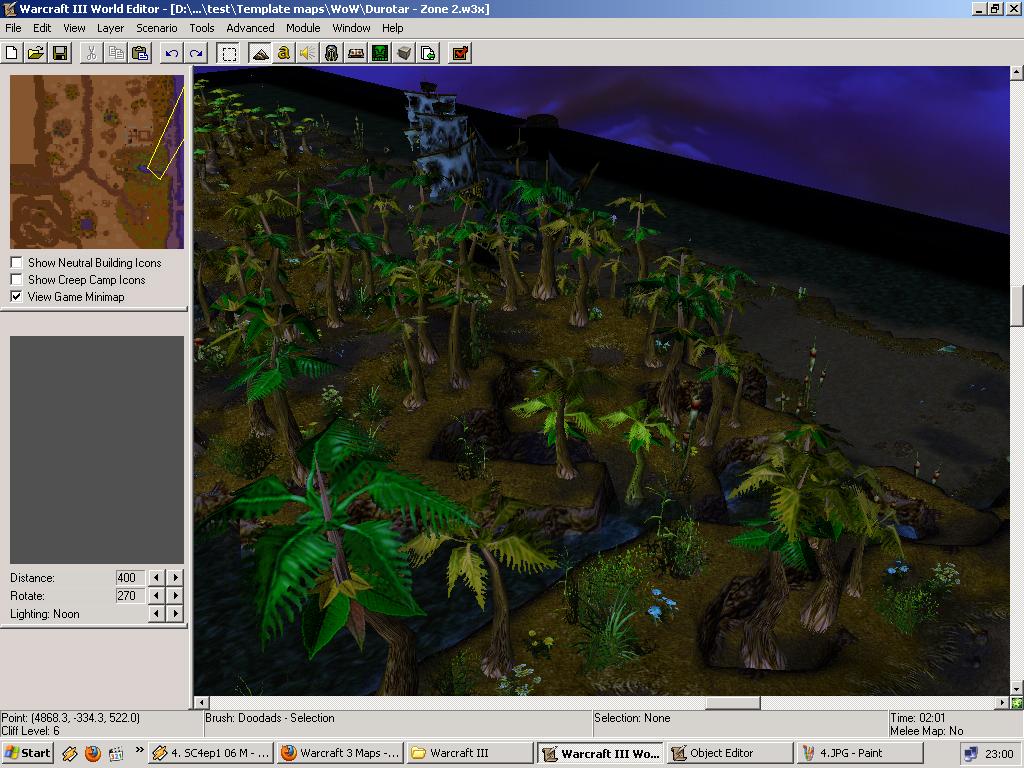Undo the last action with the toolbar arrow
The image size is (1024, 768).
[x=172, y=53]
